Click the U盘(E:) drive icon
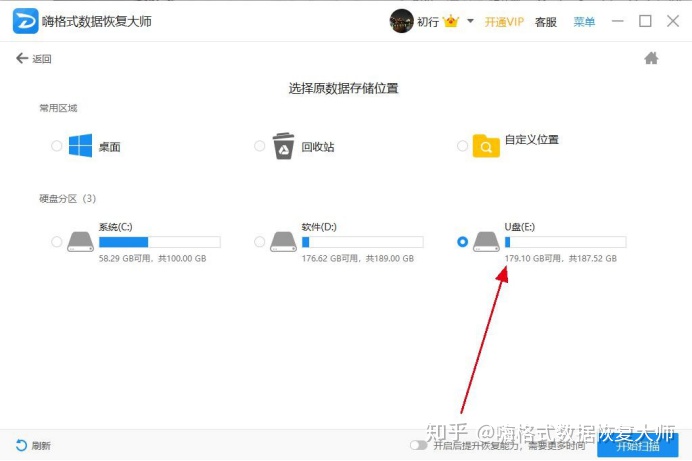Image resolution: width=692 pixels, height=461 pixels. (486, 242)
